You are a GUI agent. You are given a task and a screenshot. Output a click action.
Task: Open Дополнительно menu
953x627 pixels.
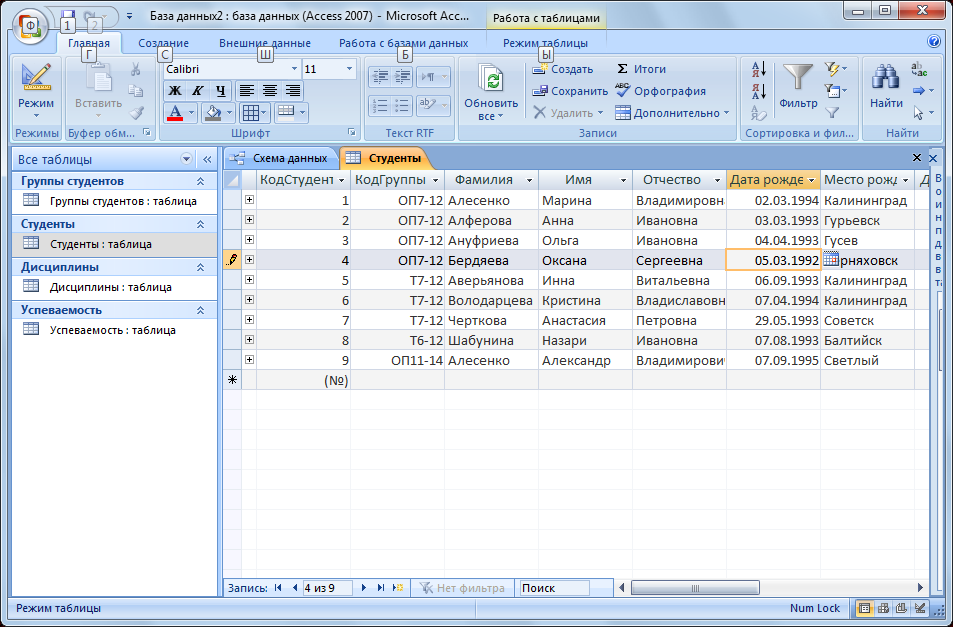[672, 113]
